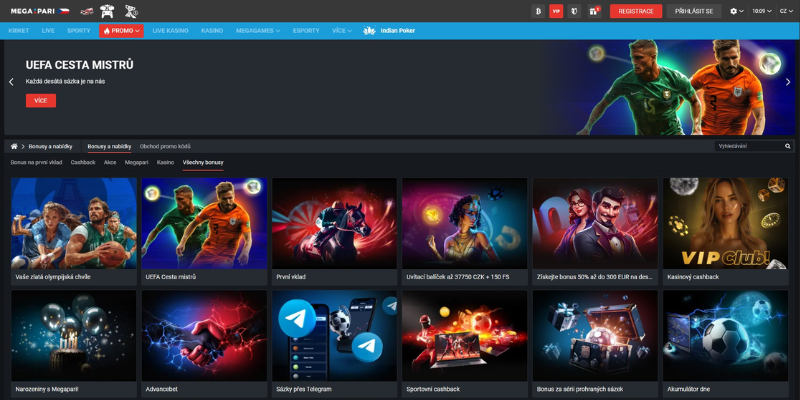Click the Kasinový cashback caption text

pos(693,277)
